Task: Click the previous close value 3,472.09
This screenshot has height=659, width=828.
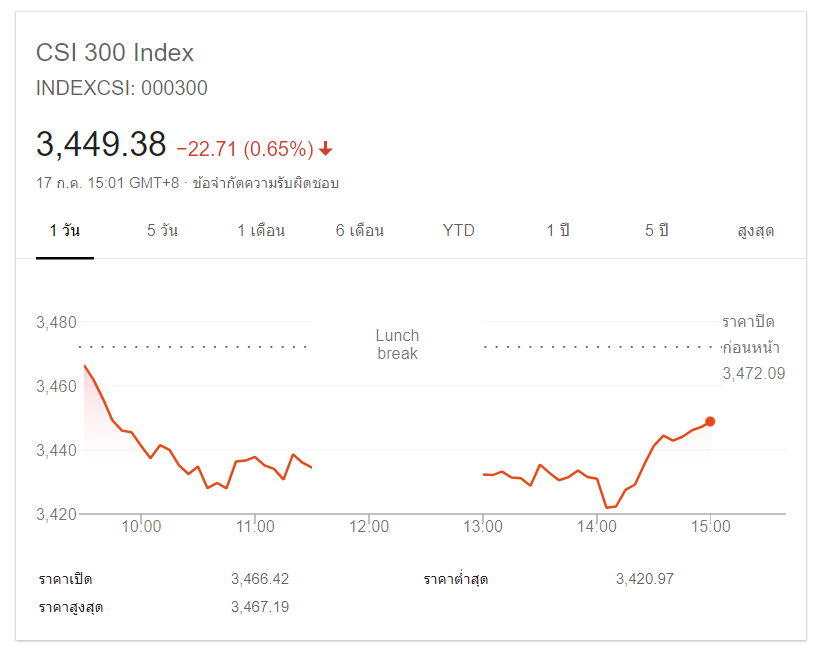Action: 754,373
